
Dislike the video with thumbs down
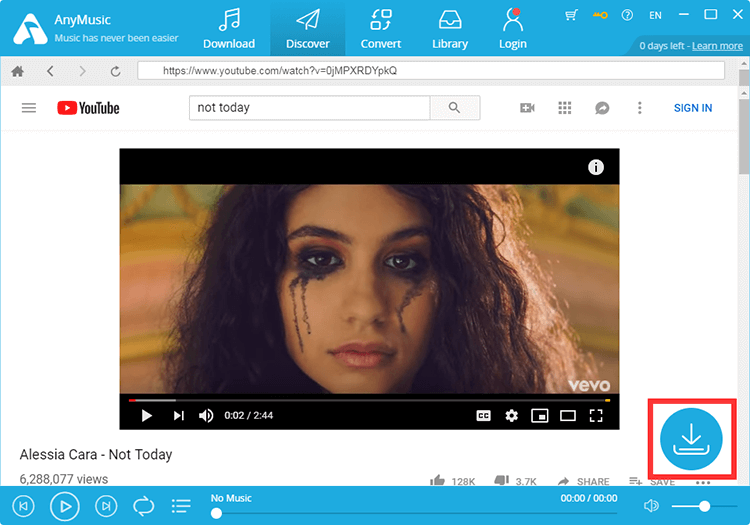[x=501, y=480]
